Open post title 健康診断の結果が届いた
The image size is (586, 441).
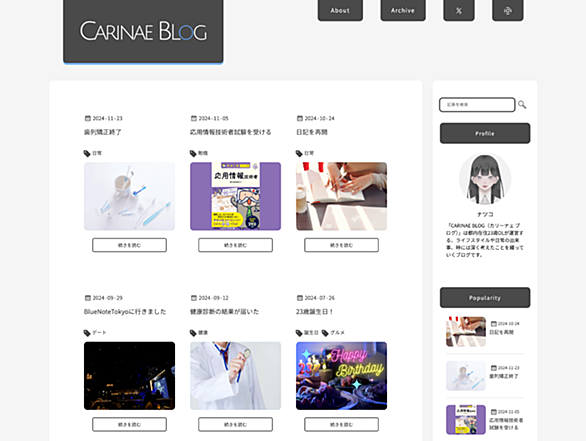coord(224,311)
